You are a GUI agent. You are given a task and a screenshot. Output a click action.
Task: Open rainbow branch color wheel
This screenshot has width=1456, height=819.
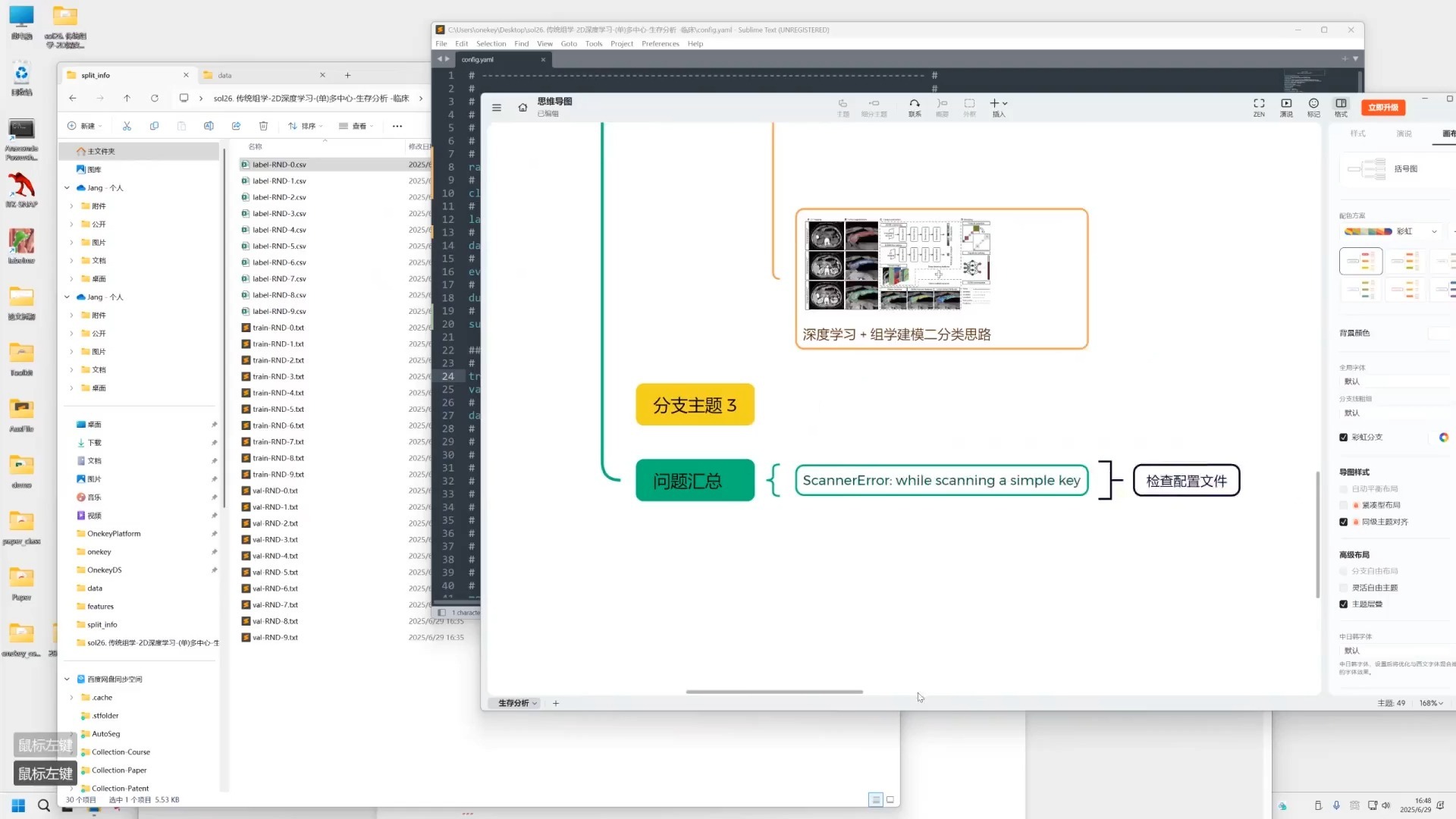click(1443, 438)
